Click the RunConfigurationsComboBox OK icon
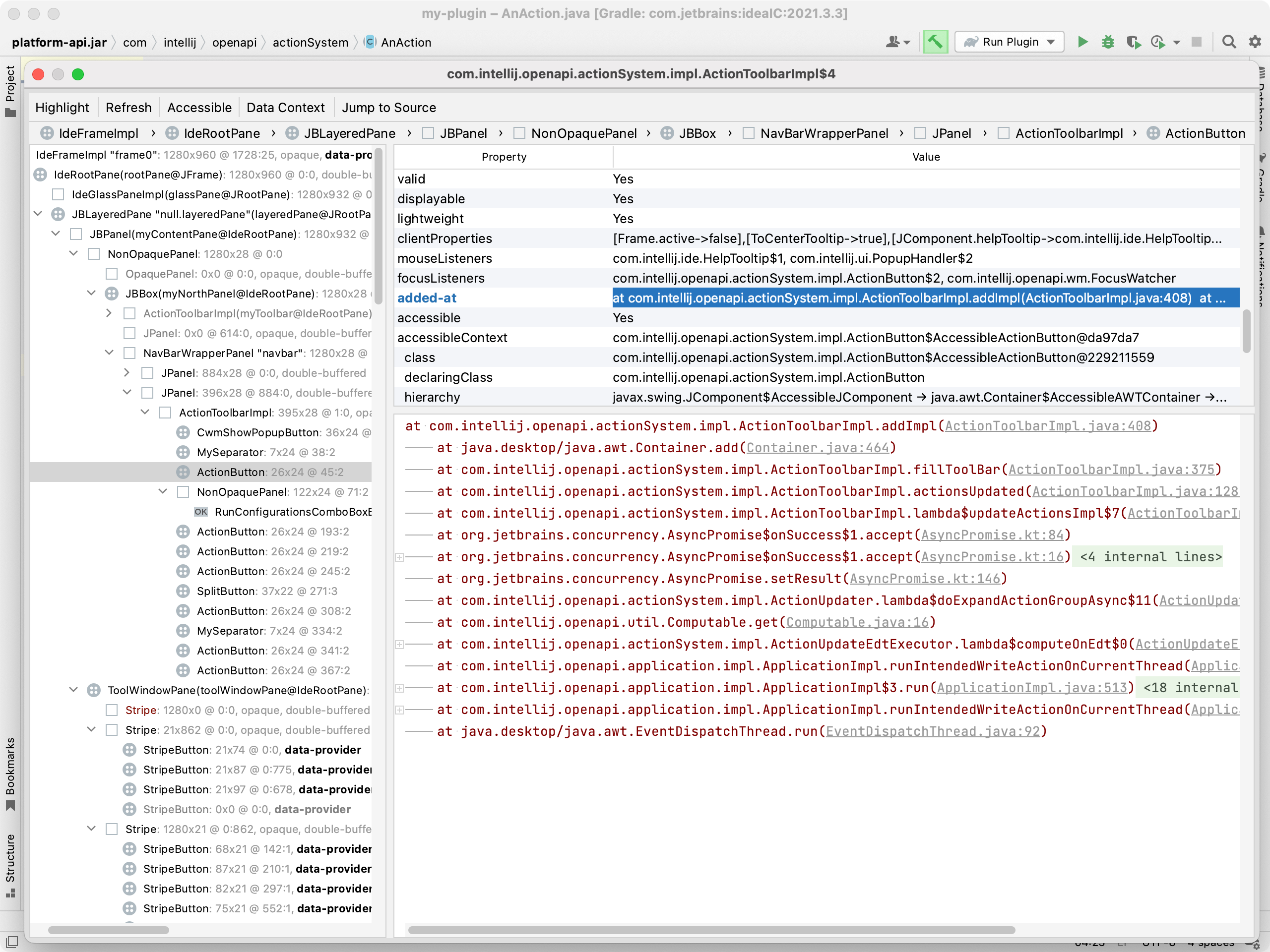The height and width of the screenshot is (952, 1270). (200, 512)
